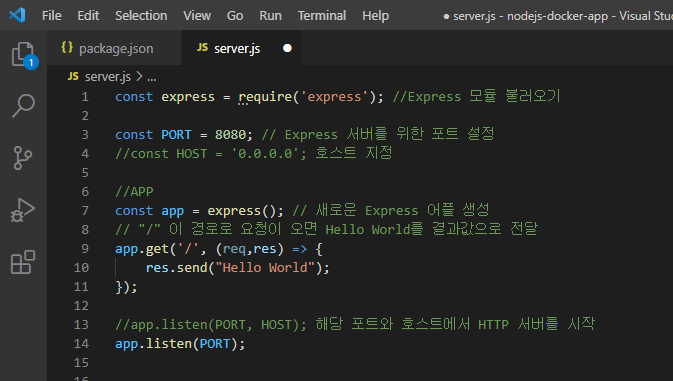Click the 'require' keyword on line 1
The image size is (673, 381).
coord(265,97)
